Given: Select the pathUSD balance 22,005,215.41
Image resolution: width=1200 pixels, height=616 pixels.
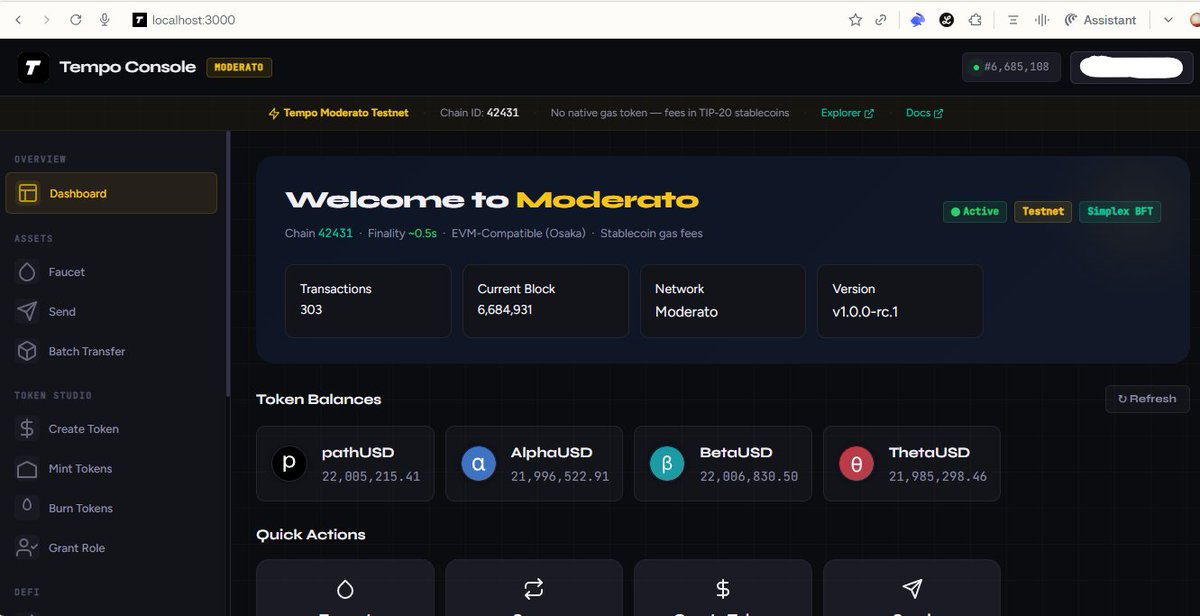Looking at the screenshot, I should 371,477.
